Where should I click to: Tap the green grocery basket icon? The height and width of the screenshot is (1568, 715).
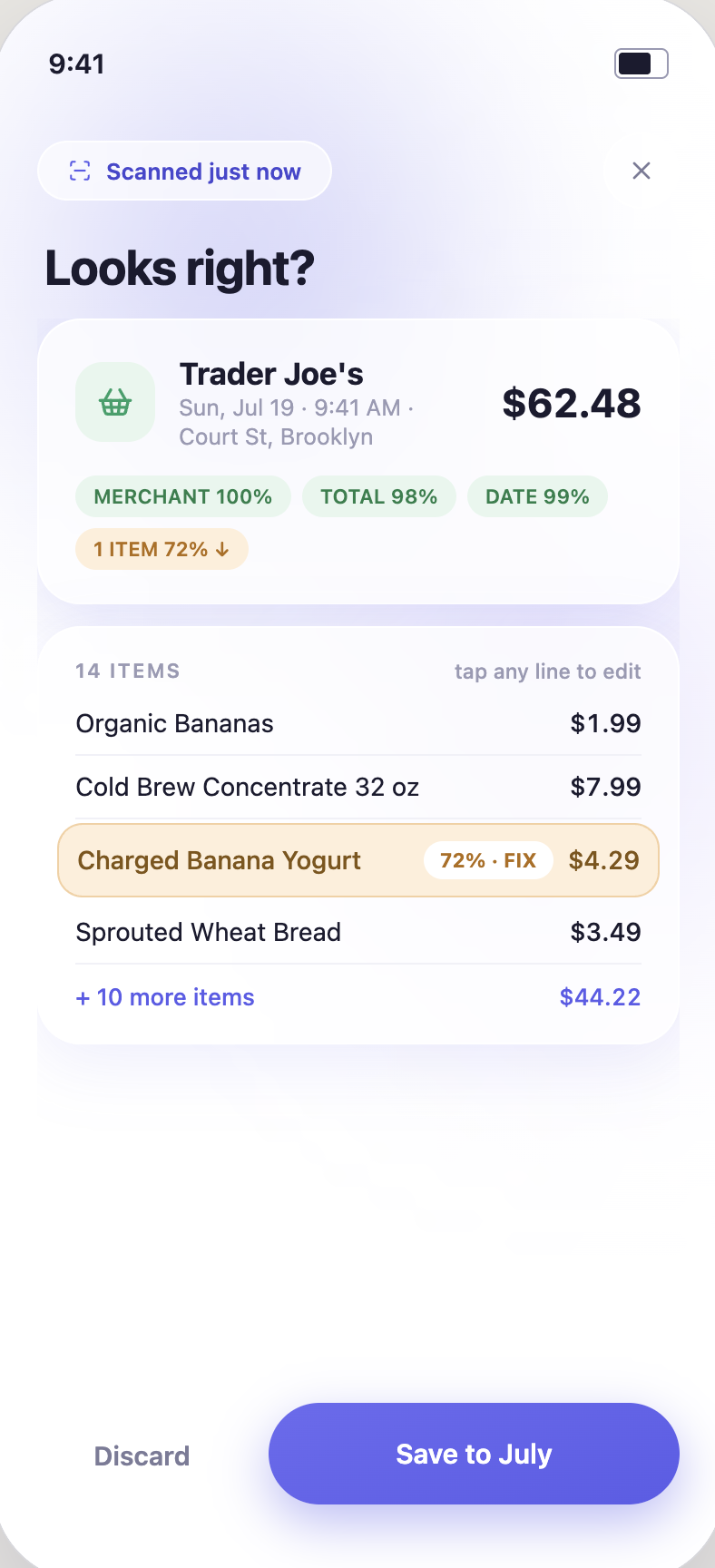[115, 402]
